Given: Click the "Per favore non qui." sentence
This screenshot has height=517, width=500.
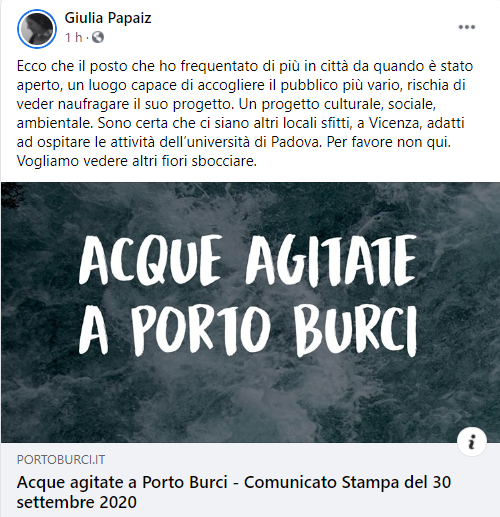Looking at the screenshot, I should pyautogui.click(x=389, y=142).
